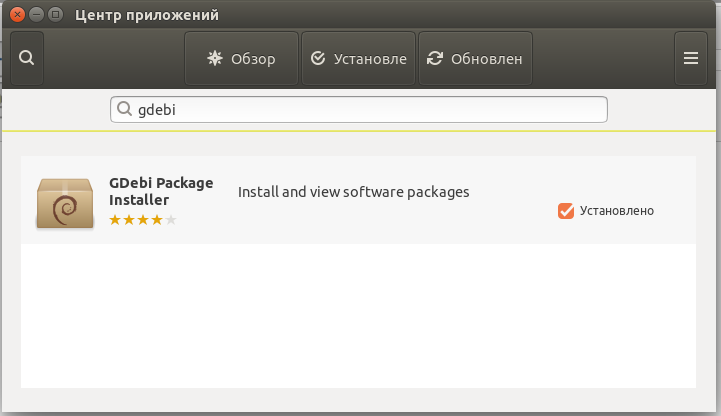This screenshot has width=721, height=416.
Task: Open the hamburger menu
Action: click(x=690, y=58)
